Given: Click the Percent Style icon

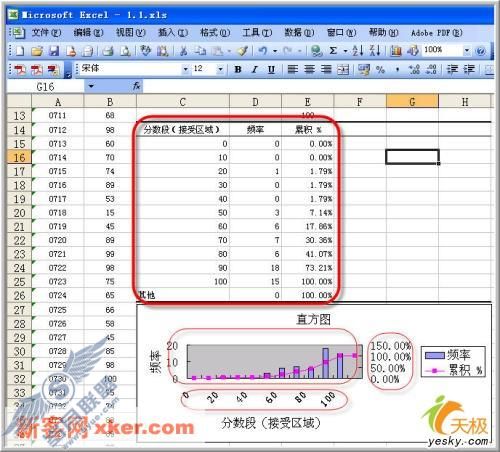Looking at the screenshot, I should pos(380,69).
